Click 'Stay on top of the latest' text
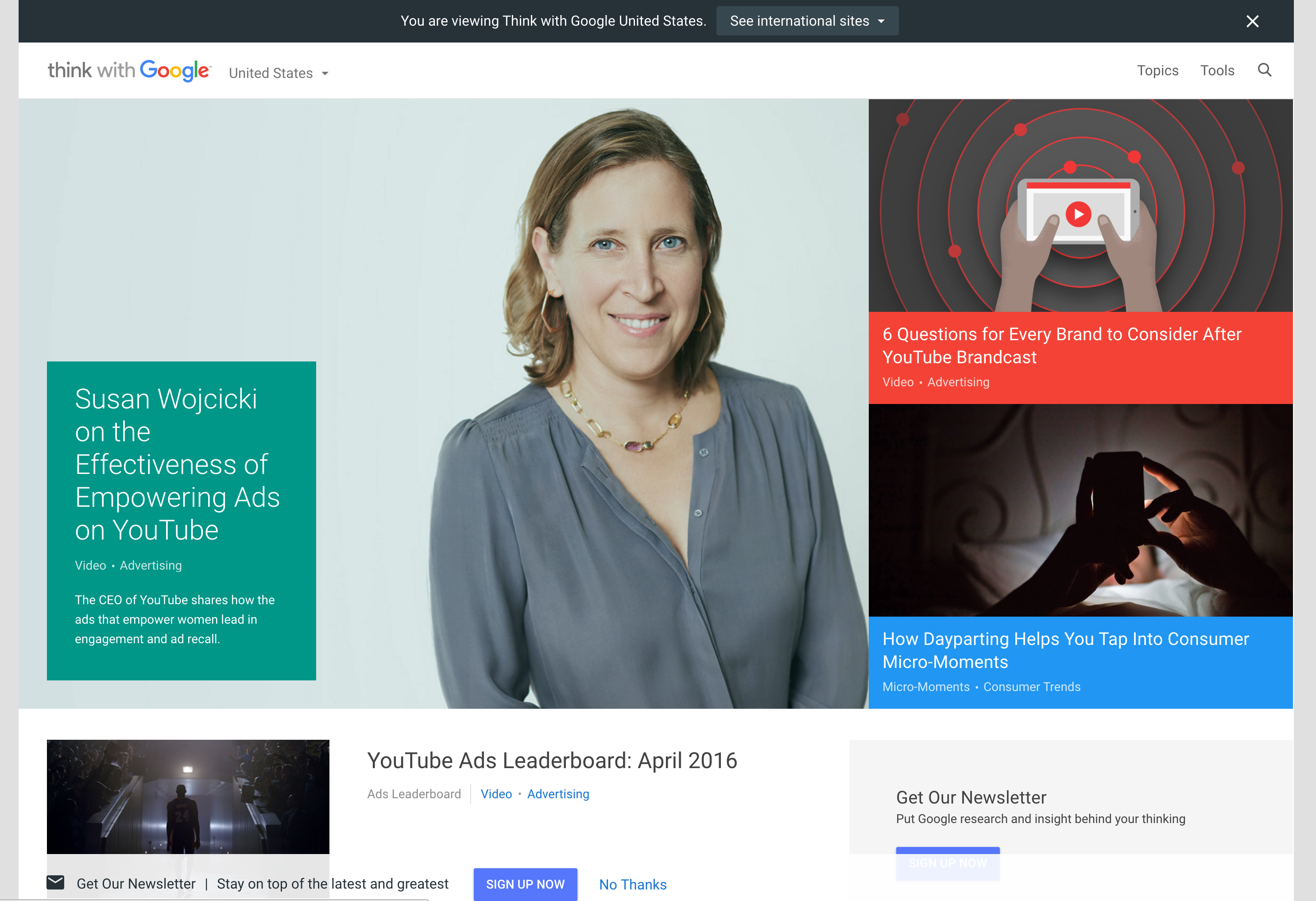This screenshot has height=901, width=1316. tap(333, 884)
